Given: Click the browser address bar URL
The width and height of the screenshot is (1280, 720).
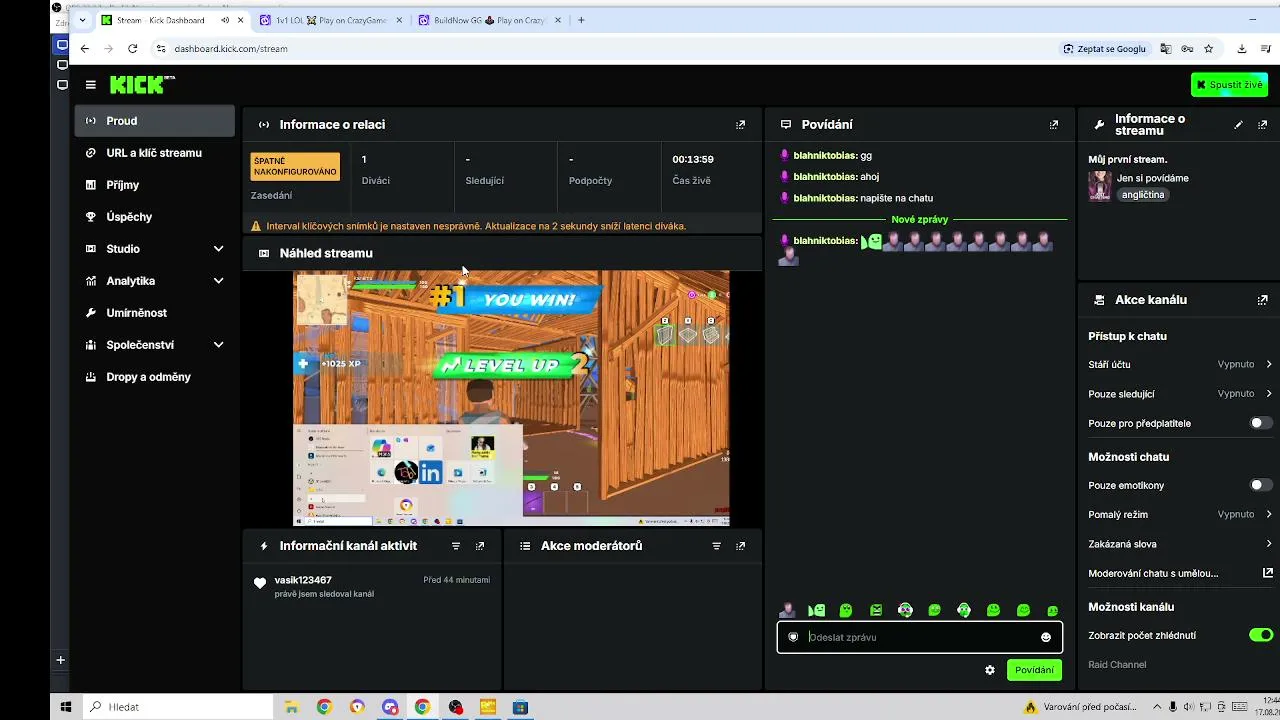Looking at the screenshot, I should (x=231, y=48).
